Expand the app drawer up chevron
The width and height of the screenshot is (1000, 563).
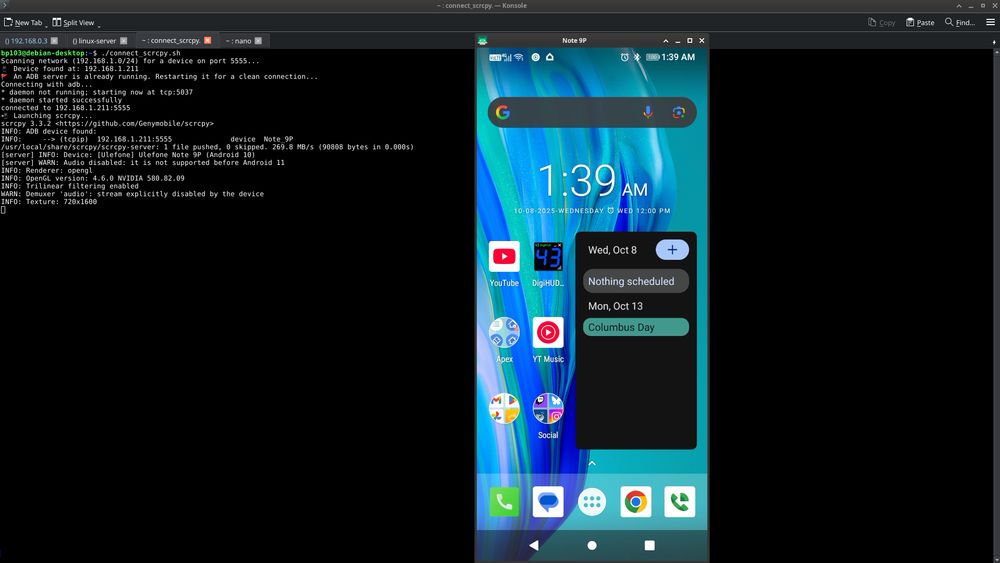point(592,464)
